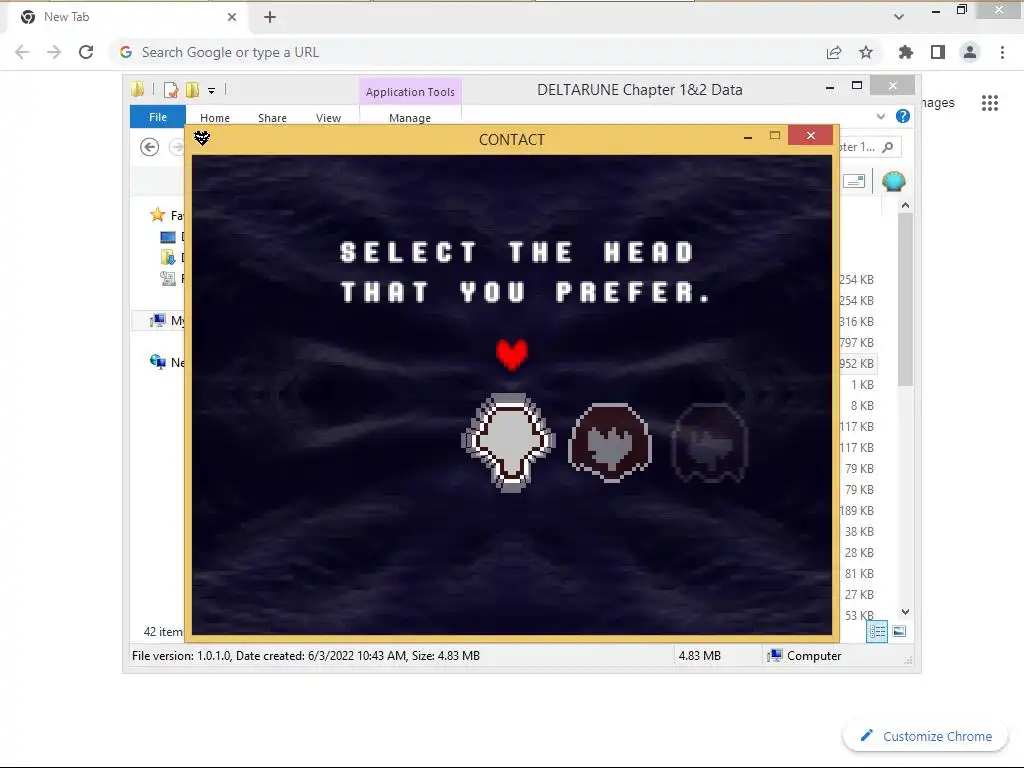1024x768 pixels.
Task: Click Explorer scrollbar up arrow
Action: [905, 205]
